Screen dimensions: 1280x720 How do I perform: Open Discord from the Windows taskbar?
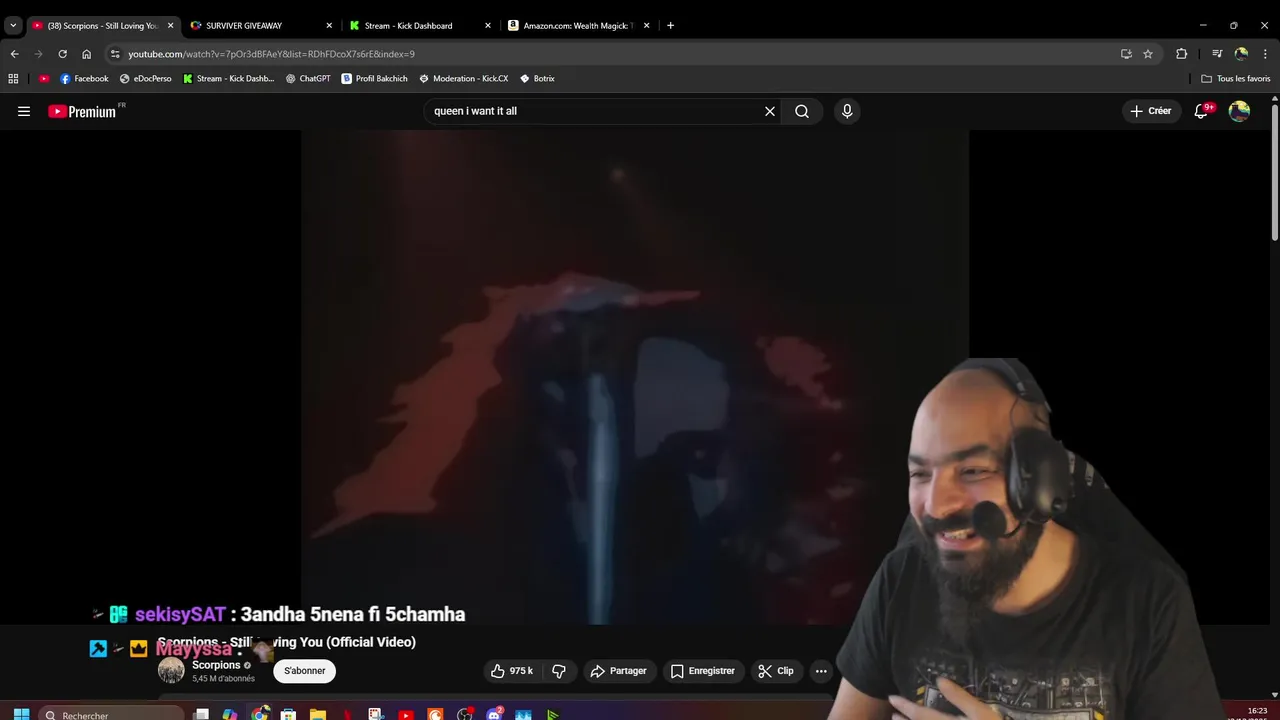494,714
